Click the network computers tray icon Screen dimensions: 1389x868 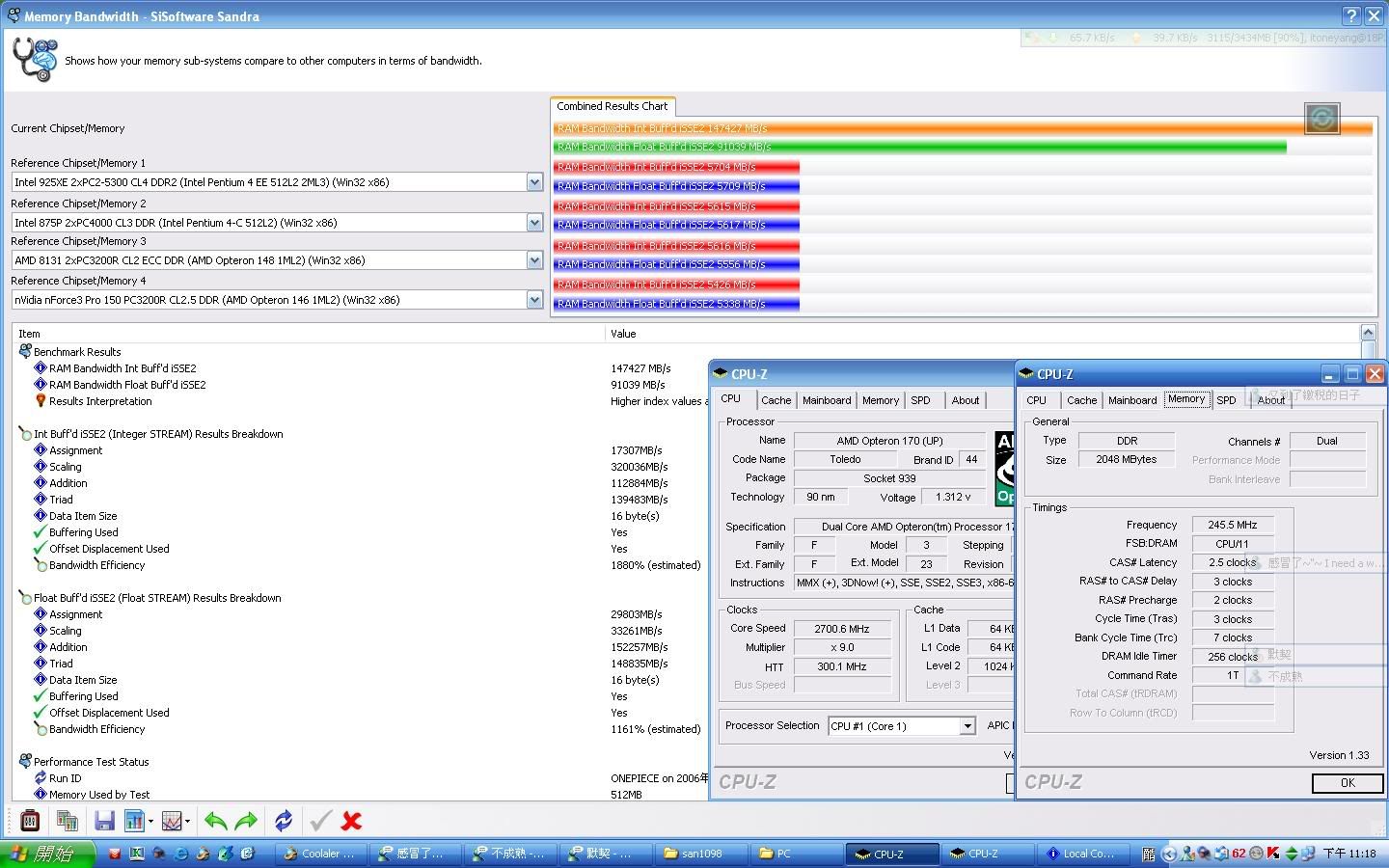pyautogui.click(x=1308, y=854)
